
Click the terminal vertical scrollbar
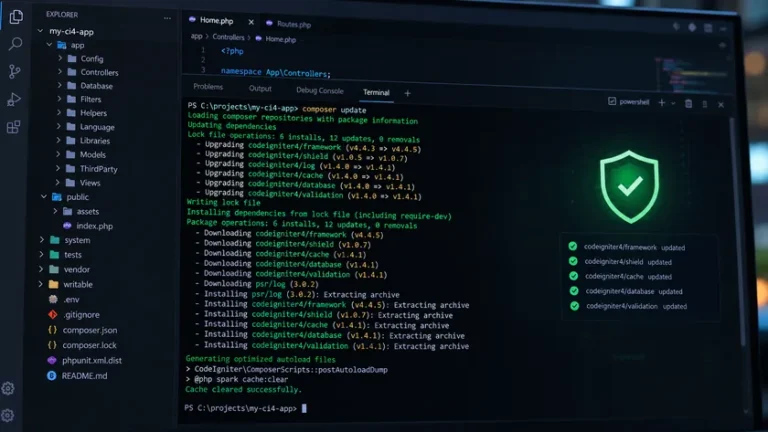click(x=739, y=230)
